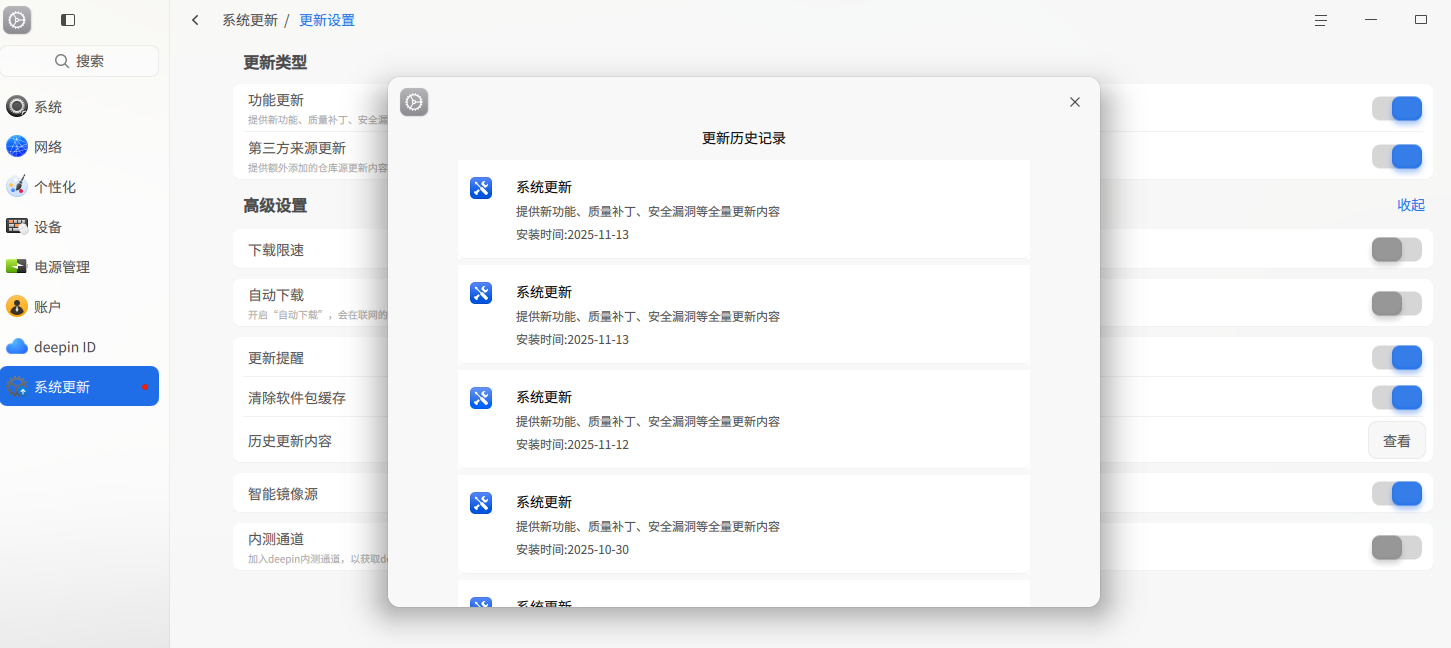The height and width of the screenshot is (648, 1451).
Task: Click 安装时间:2025-10-30 text
Action: (573, 550)
